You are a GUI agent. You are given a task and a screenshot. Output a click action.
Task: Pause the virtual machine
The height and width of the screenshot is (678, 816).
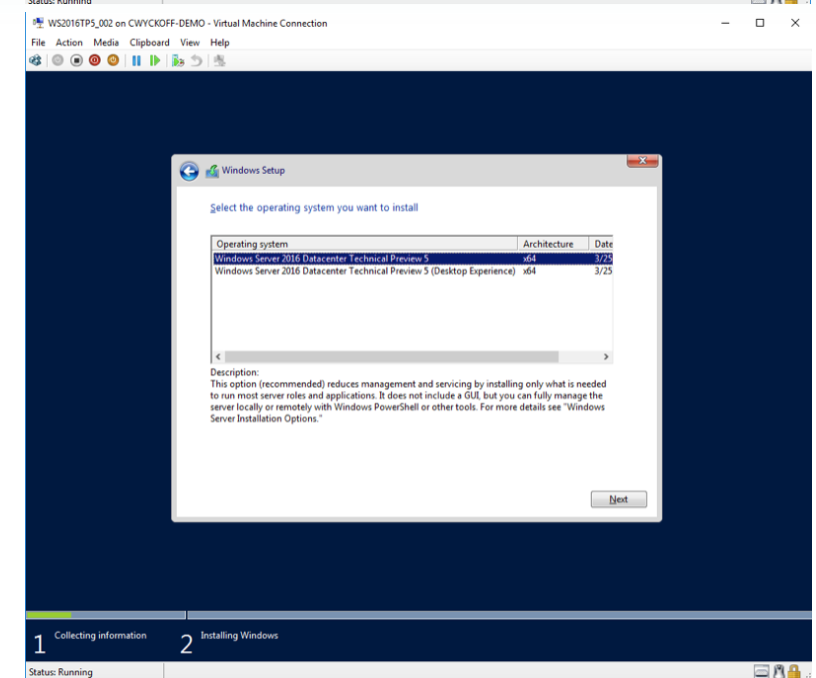136,60
